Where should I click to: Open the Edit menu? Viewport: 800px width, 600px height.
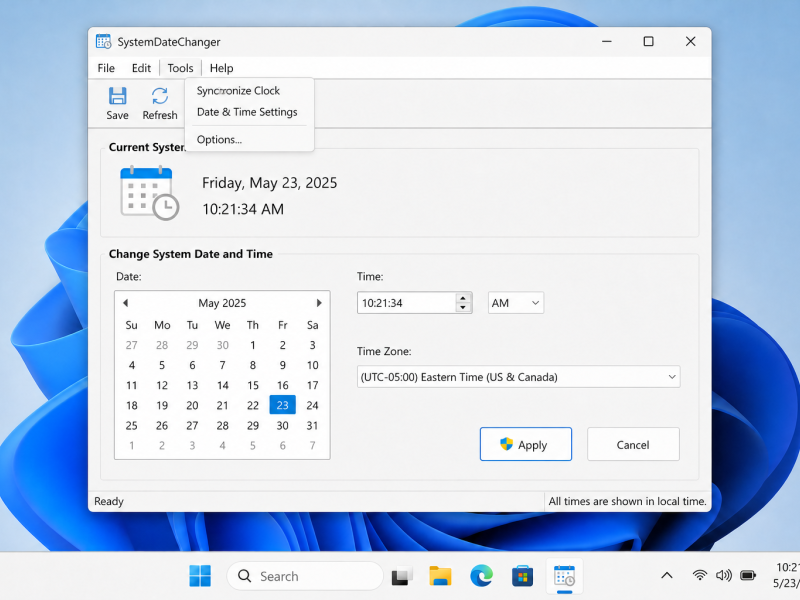(x=141, y=68)
